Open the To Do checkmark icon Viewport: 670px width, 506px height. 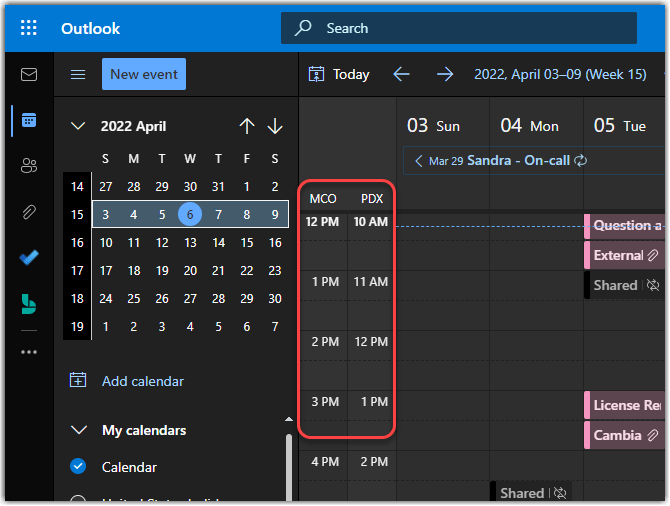28,258
